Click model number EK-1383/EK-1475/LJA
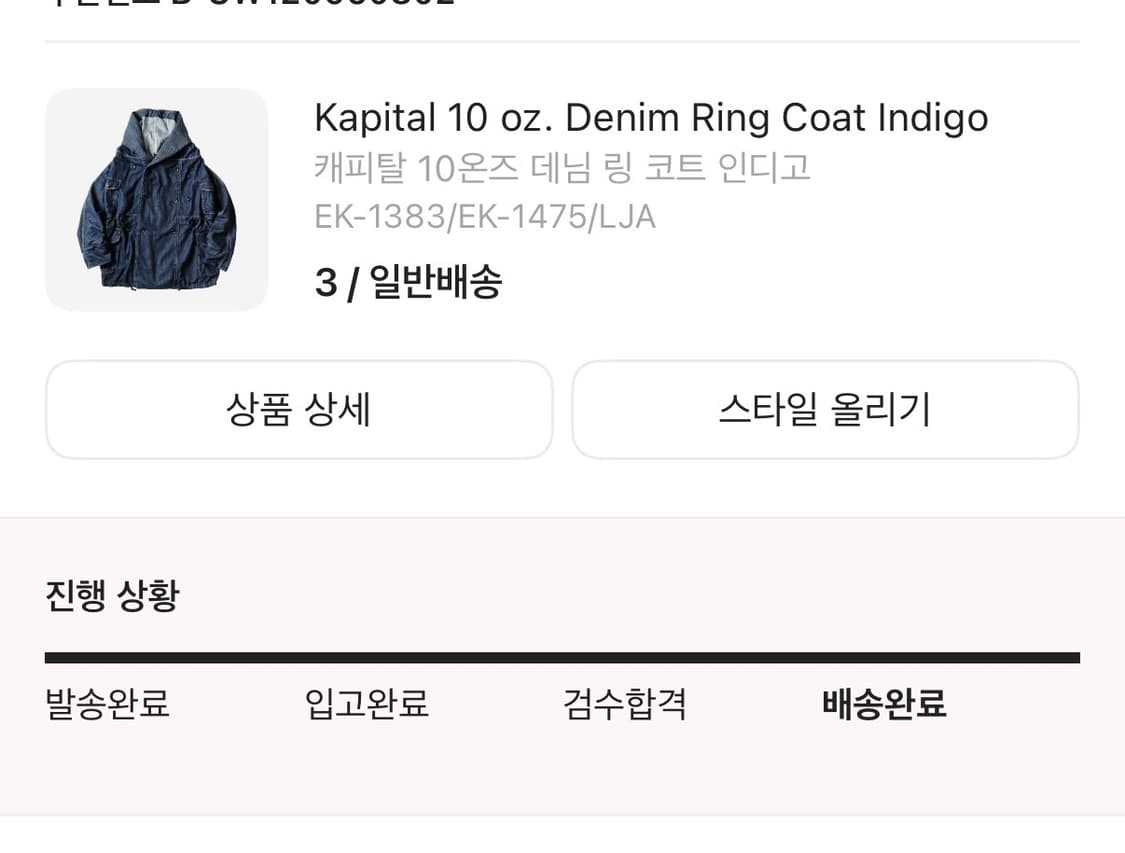The height and width of the screenshot is (853, 1125). pos(485,217)
